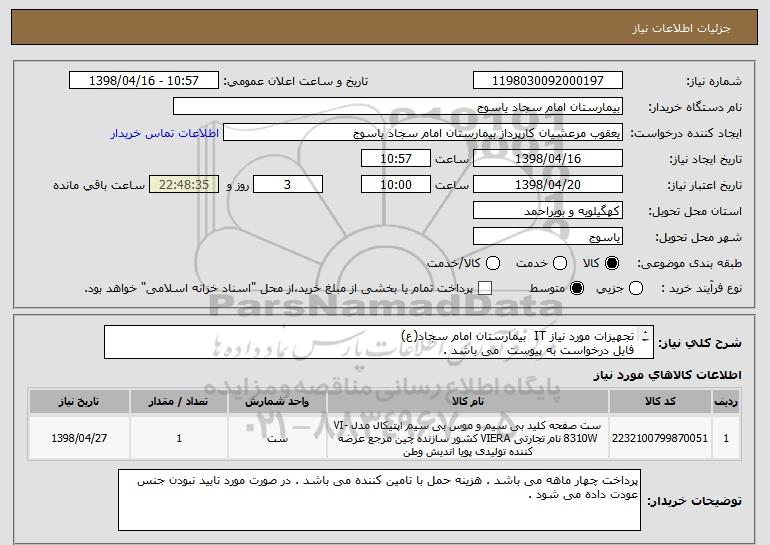The image size is (770, 545).
Task: Click the page title جزئیات اطلاعات نیاز
Action: (x=681, y=28)
